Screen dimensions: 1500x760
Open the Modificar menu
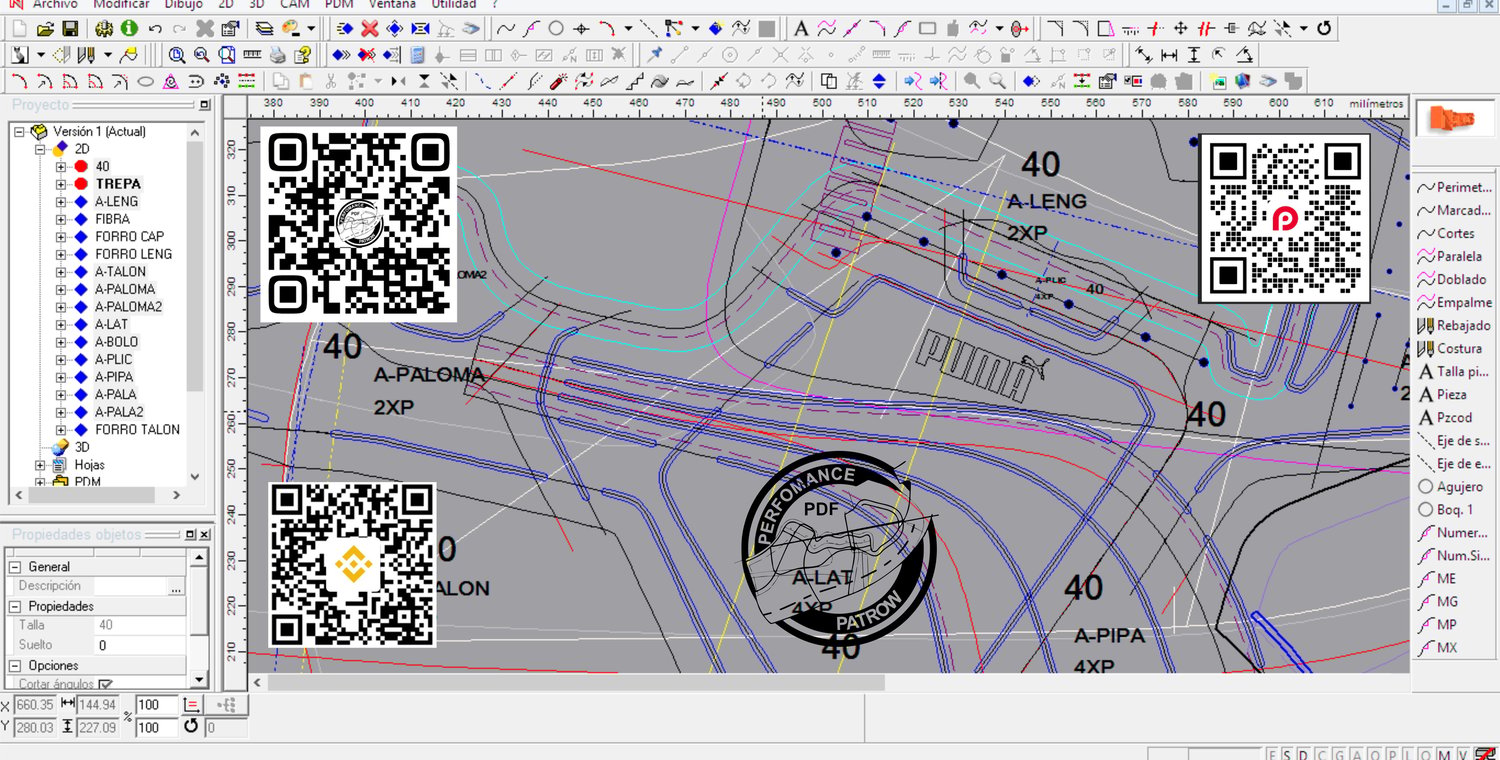(122, 4)
